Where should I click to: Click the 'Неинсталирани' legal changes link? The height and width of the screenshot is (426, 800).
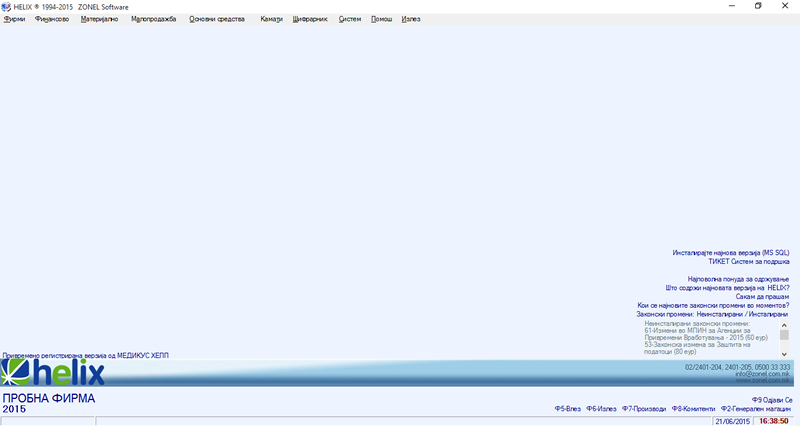[719, 314]
